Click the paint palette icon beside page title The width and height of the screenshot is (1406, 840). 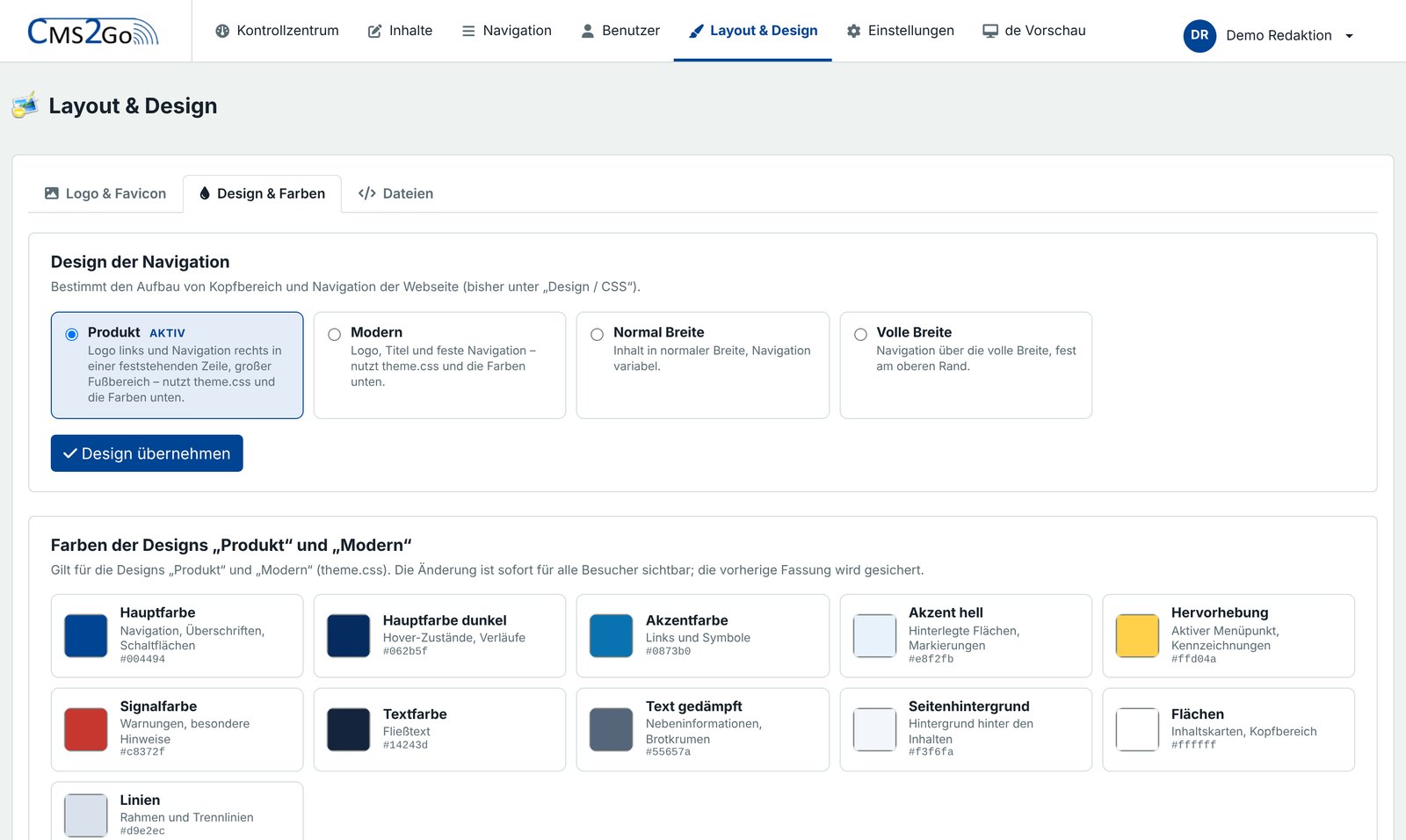click(25, 105)
